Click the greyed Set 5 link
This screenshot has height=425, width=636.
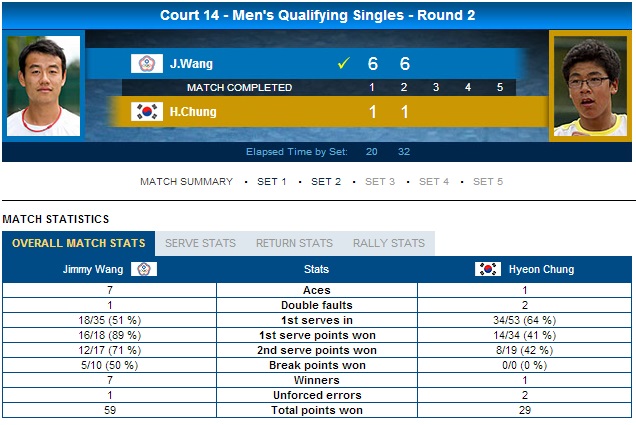[x=488, y=182]
